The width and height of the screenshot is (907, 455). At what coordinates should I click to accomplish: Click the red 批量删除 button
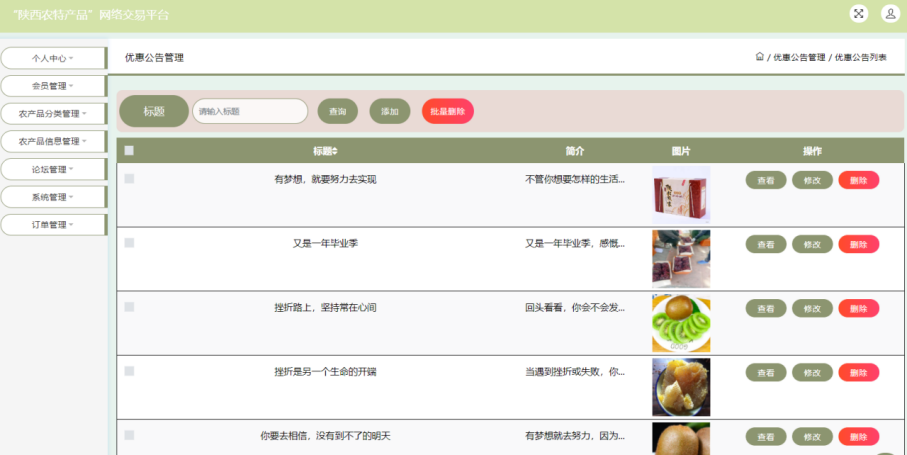pyautogui.click(x=448, y=112)
